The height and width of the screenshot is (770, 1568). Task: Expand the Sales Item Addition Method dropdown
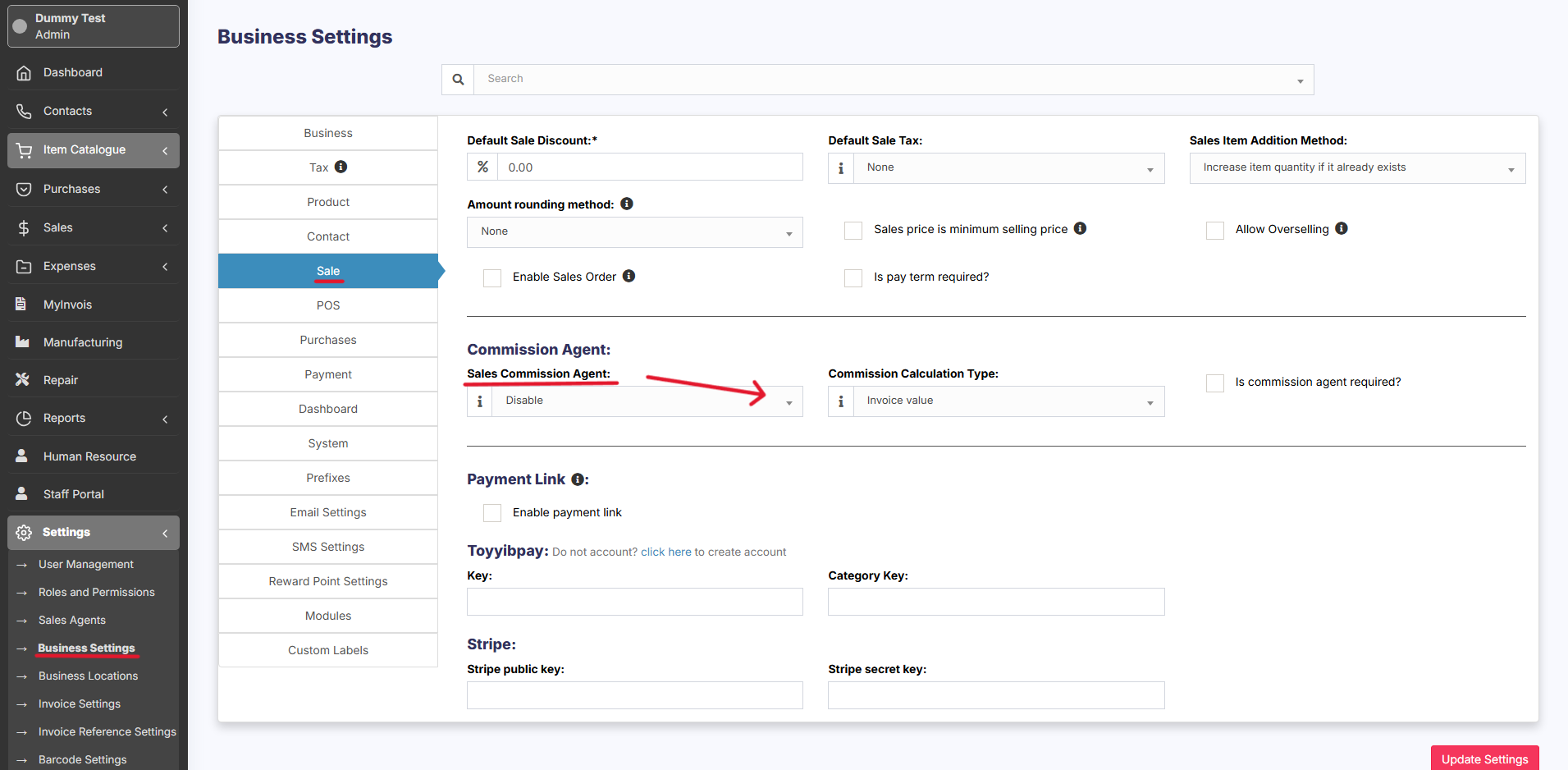(x=1357, y=168)
